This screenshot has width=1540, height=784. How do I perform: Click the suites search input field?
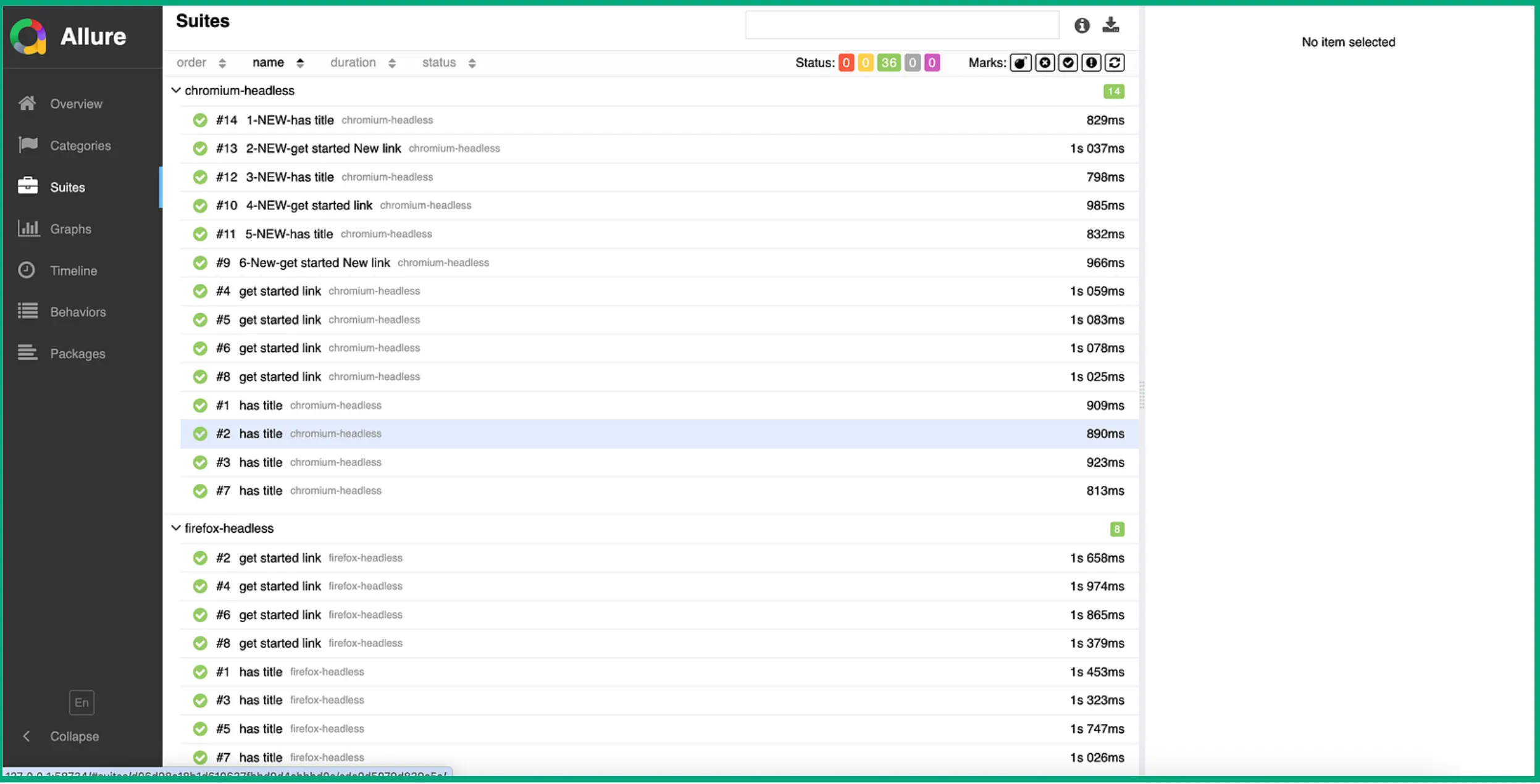[x=902, y=25]
